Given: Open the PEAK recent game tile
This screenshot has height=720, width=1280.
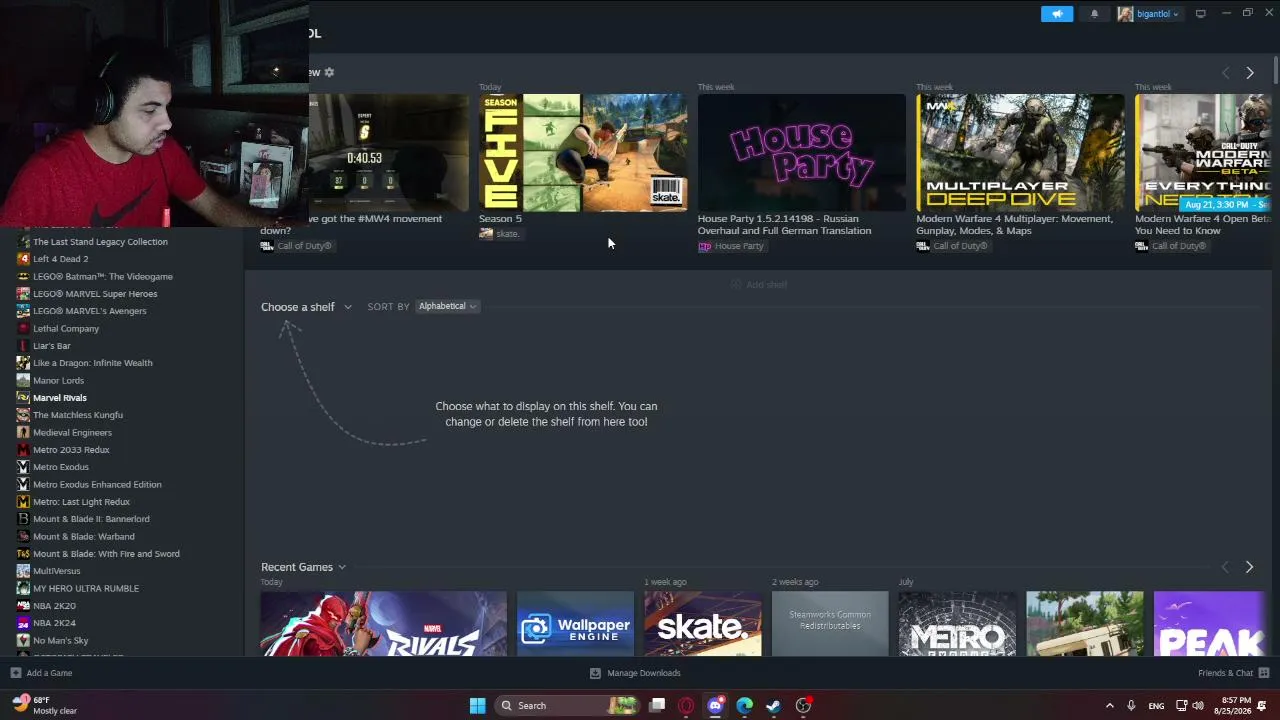Looking at the screenshot, I should tap(1211, 623).
